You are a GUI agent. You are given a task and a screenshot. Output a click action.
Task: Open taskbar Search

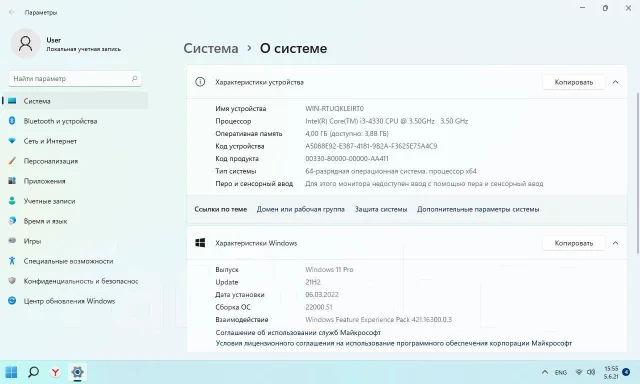pos(33,372)
